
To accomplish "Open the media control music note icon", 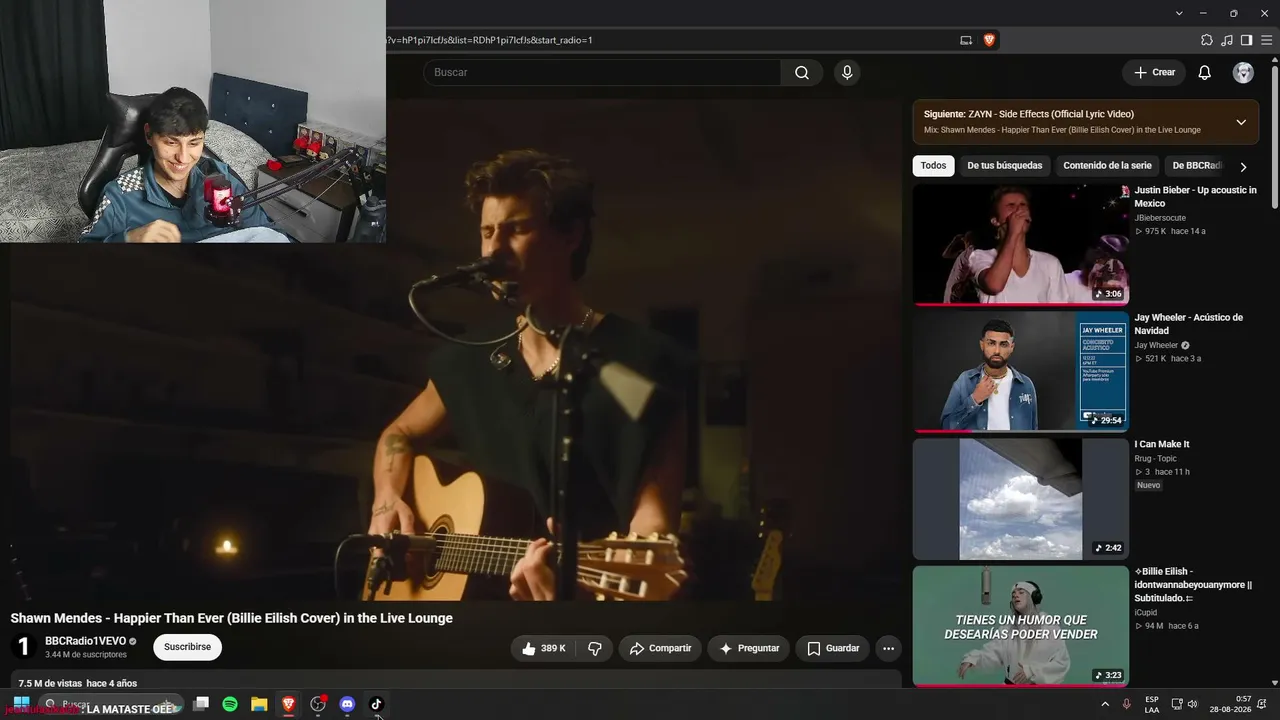I will pyautogui.click(x=1227, y=40).
